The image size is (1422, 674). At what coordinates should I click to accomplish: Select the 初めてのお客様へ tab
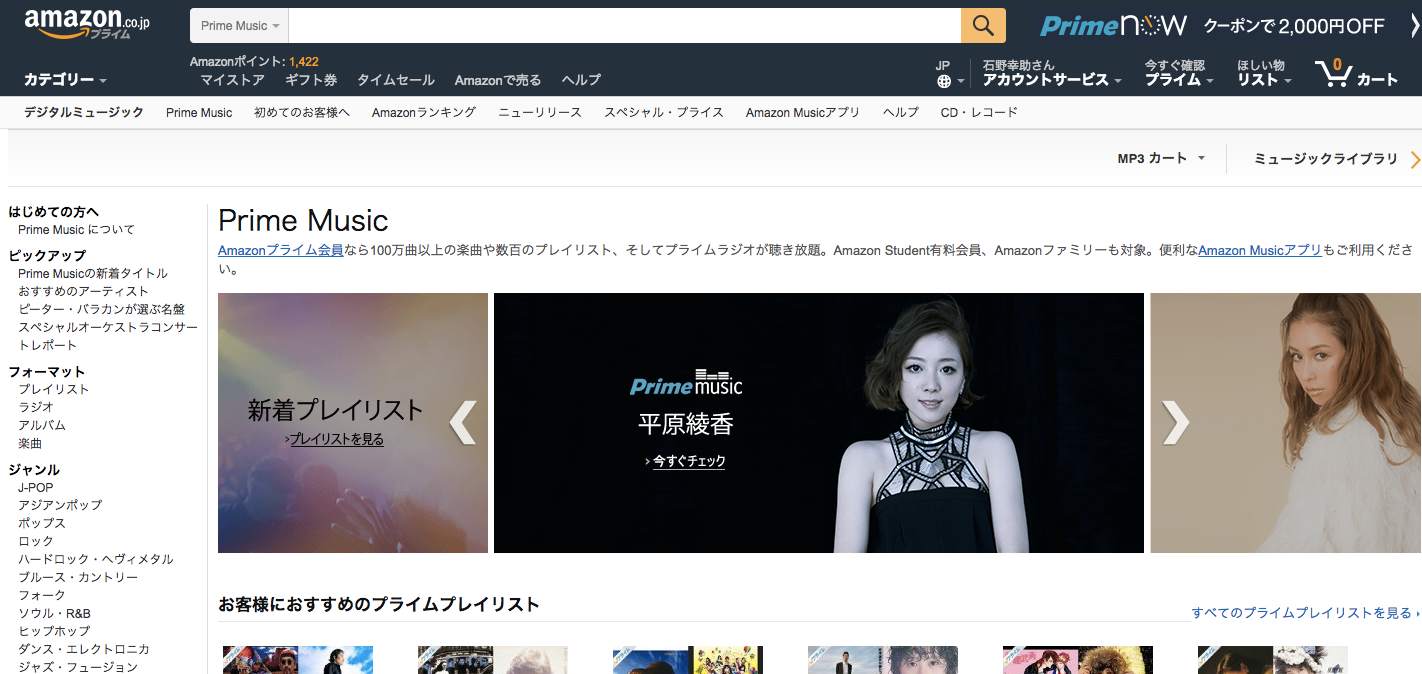point(302,112)
